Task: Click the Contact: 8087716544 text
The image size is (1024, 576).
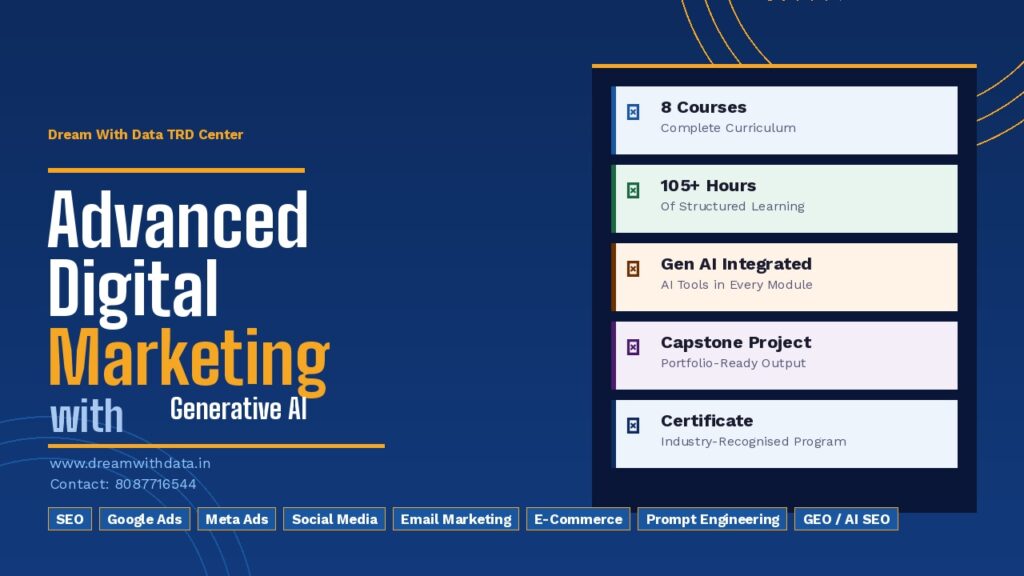Action: (x=123, y=484)
